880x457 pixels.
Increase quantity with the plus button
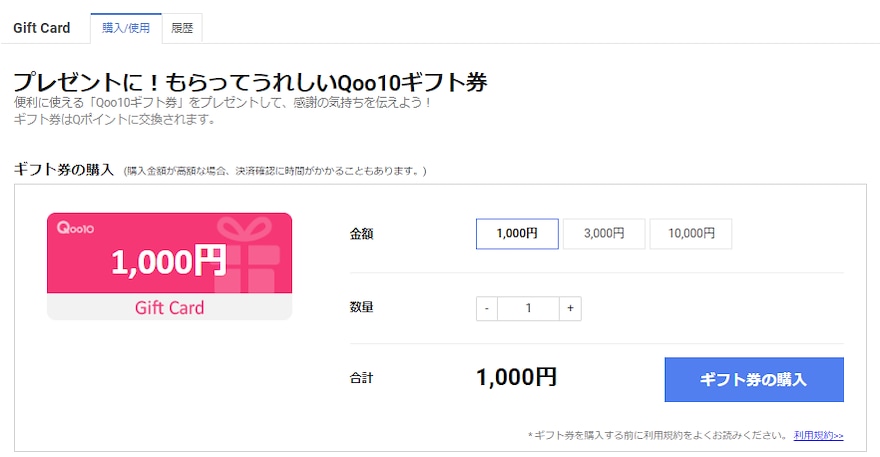pyautogui.click(x=570, y=308)
